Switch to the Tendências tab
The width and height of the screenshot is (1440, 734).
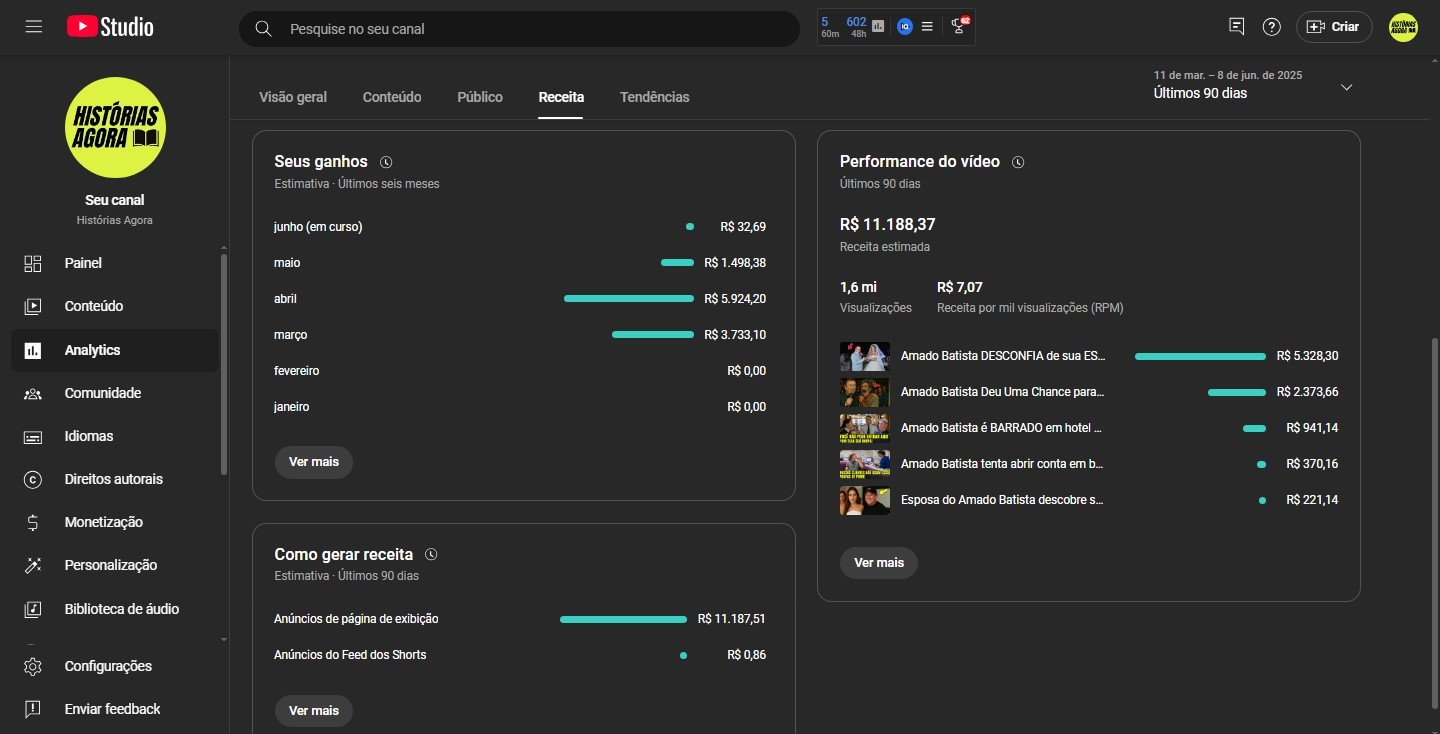pyautogui.click(x=655, y=97)
